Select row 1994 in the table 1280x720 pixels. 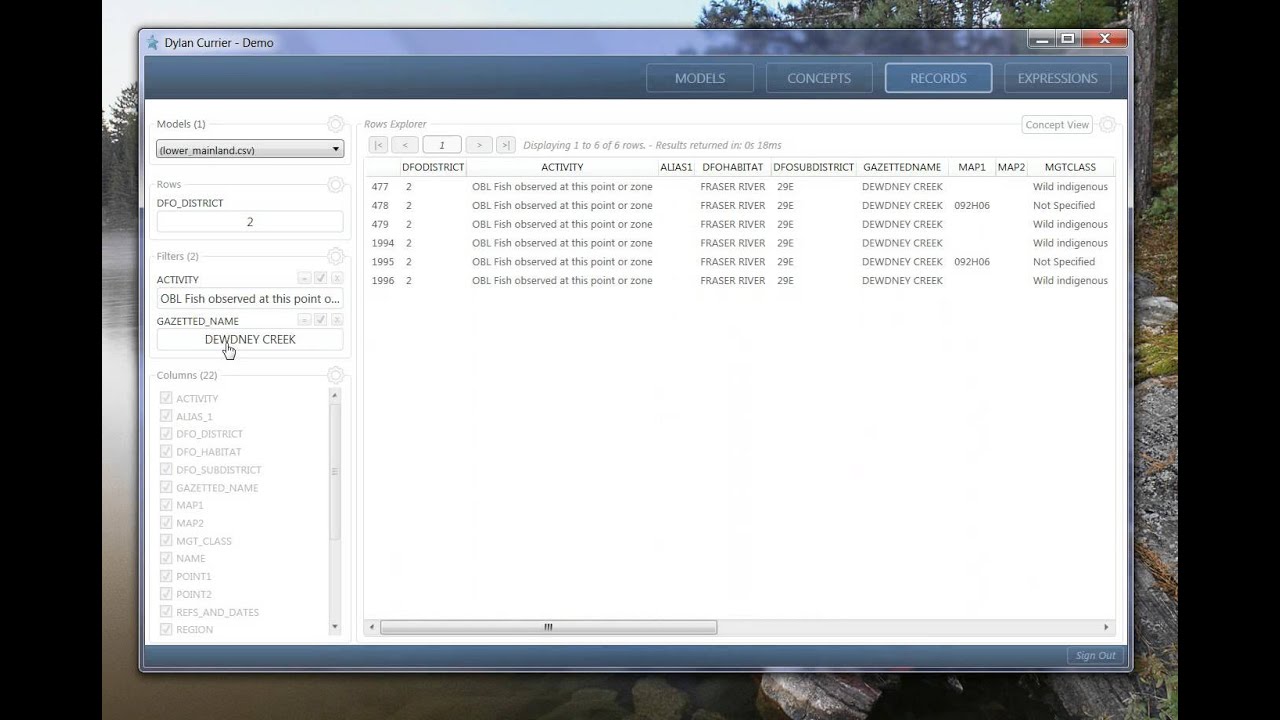coord(740,243)
